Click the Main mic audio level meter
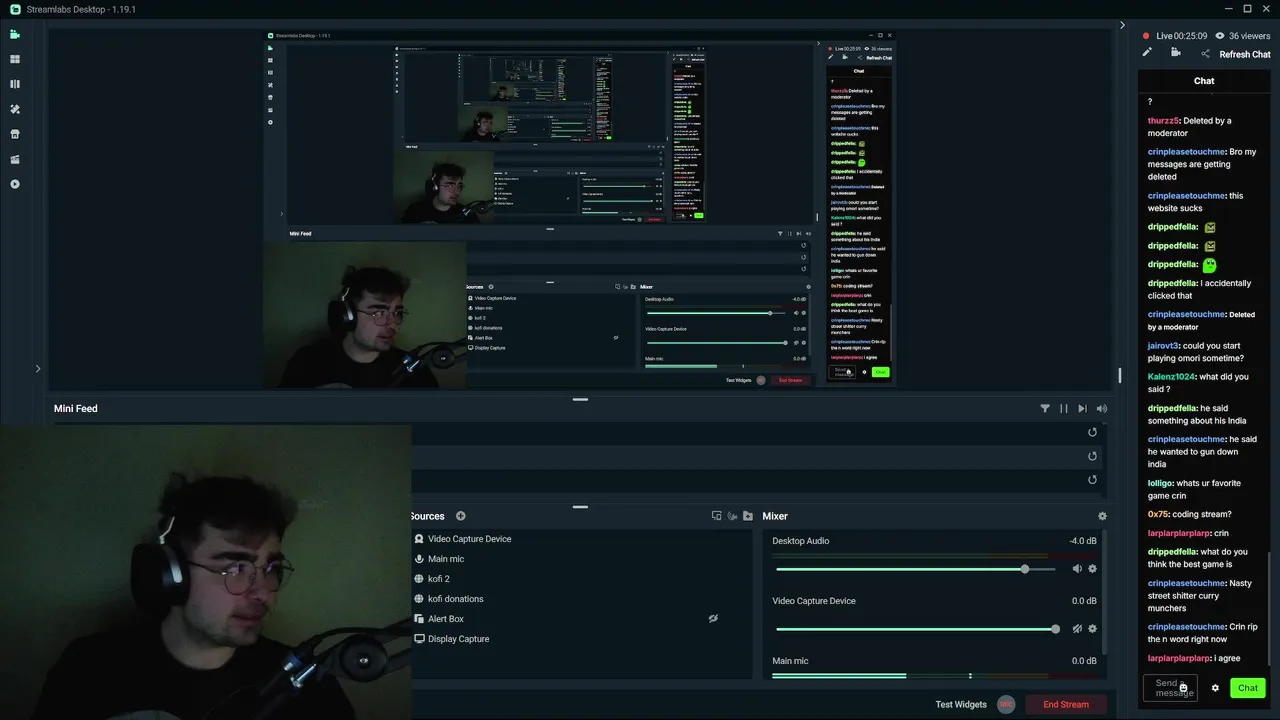1280x720 pixels. [910, 676]
